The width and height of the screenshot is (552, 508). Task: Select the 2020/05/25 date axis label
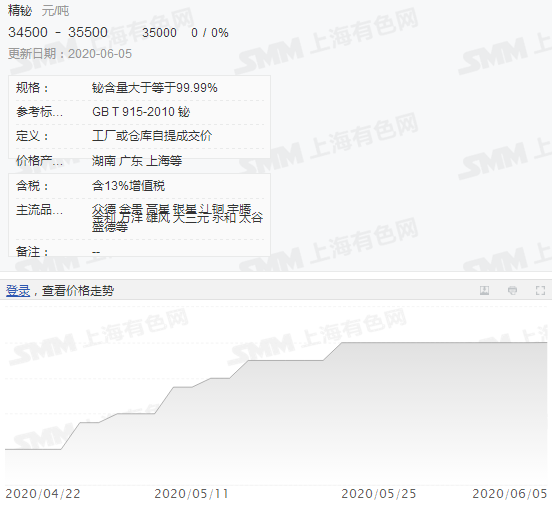pos(379,494)
